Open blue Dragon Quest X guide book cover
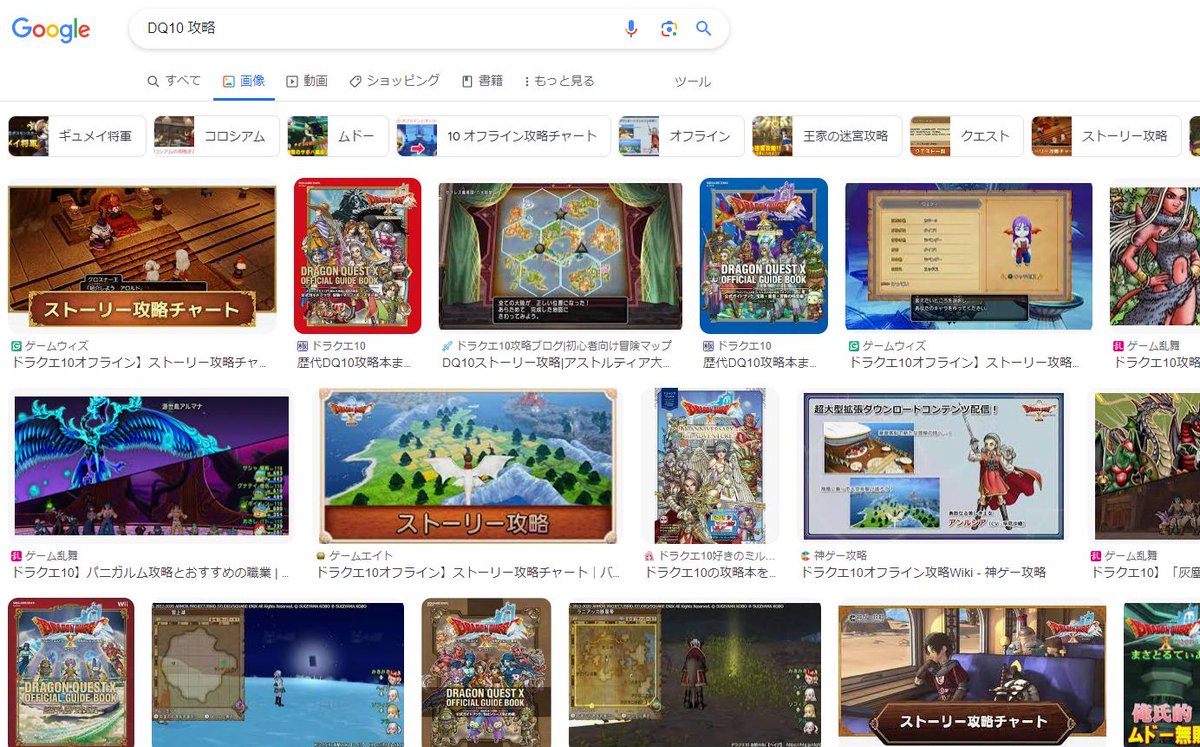This screenshot has width=1200, height=747. (764, 256)
